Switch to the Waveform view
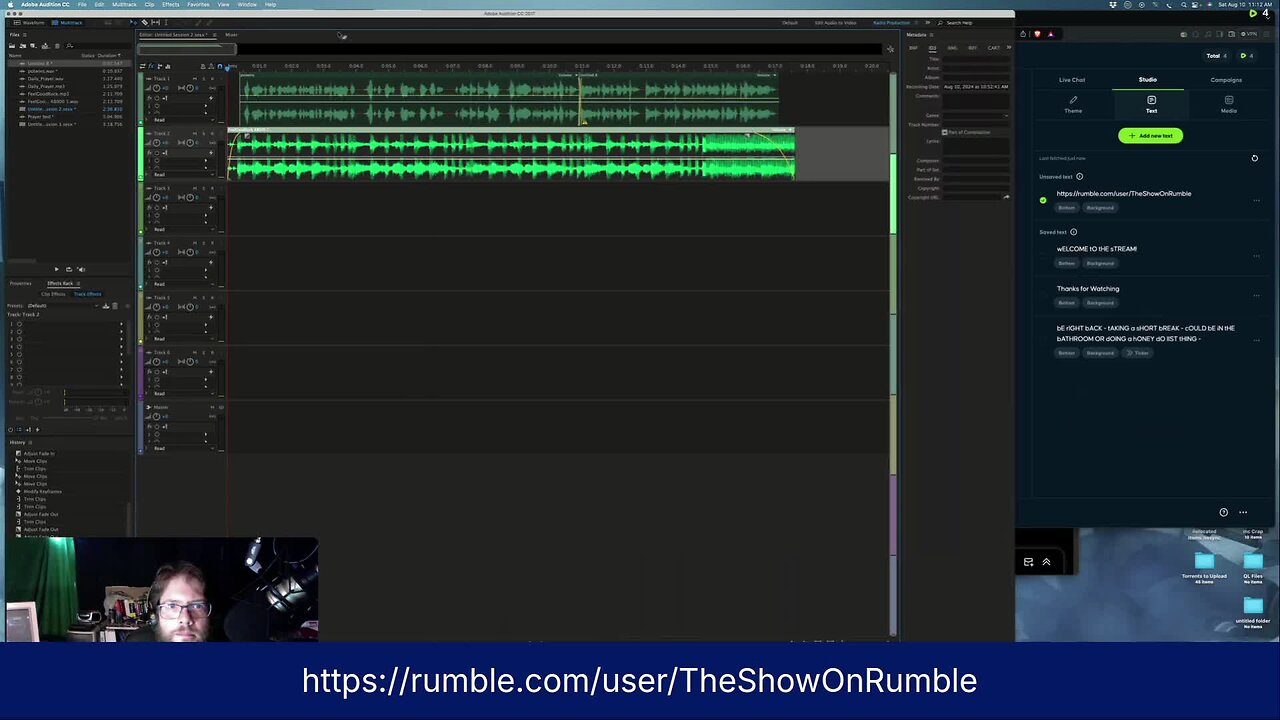 click(x=28, y=22)
